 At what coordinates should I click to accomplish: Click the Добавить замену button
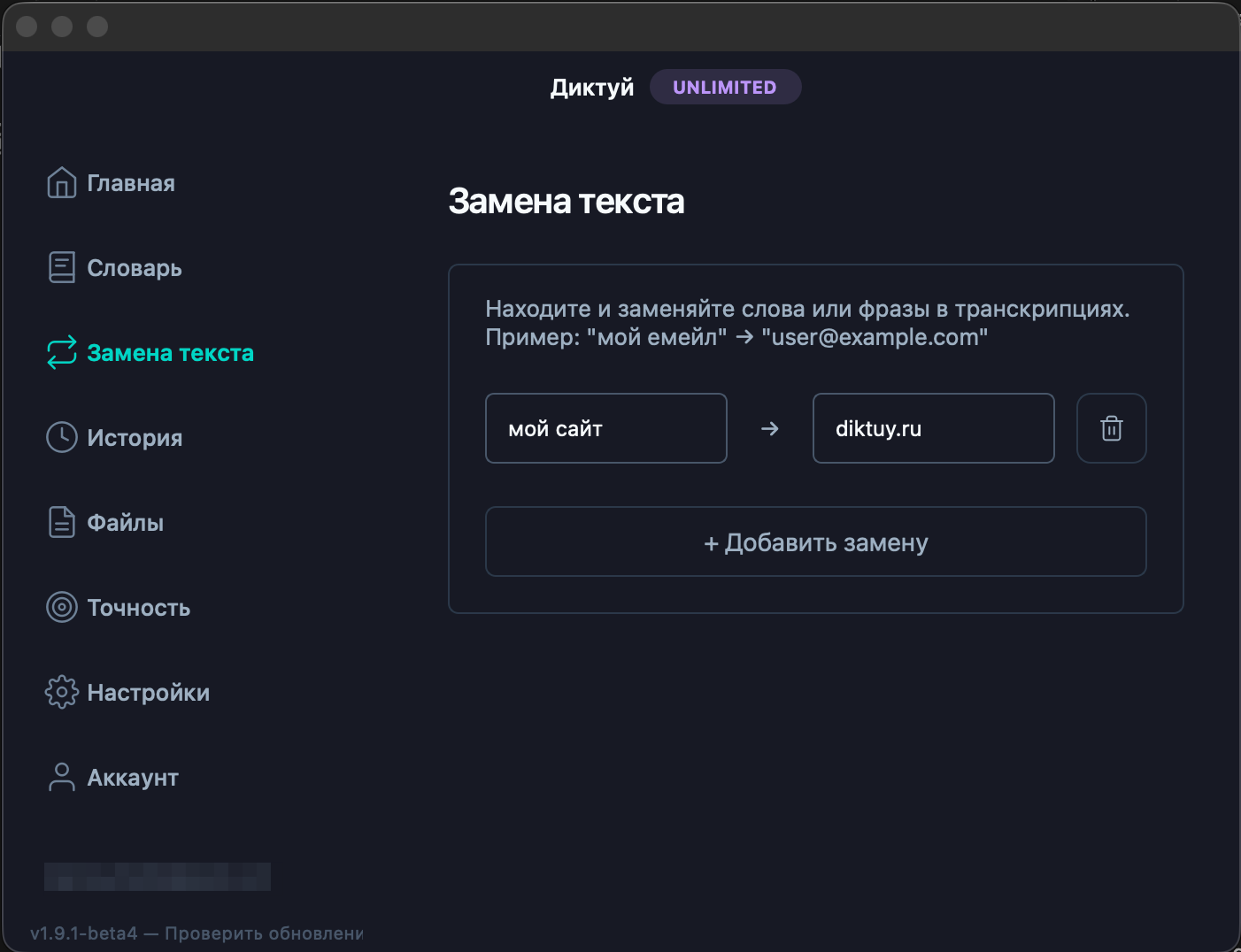point(816,541)
